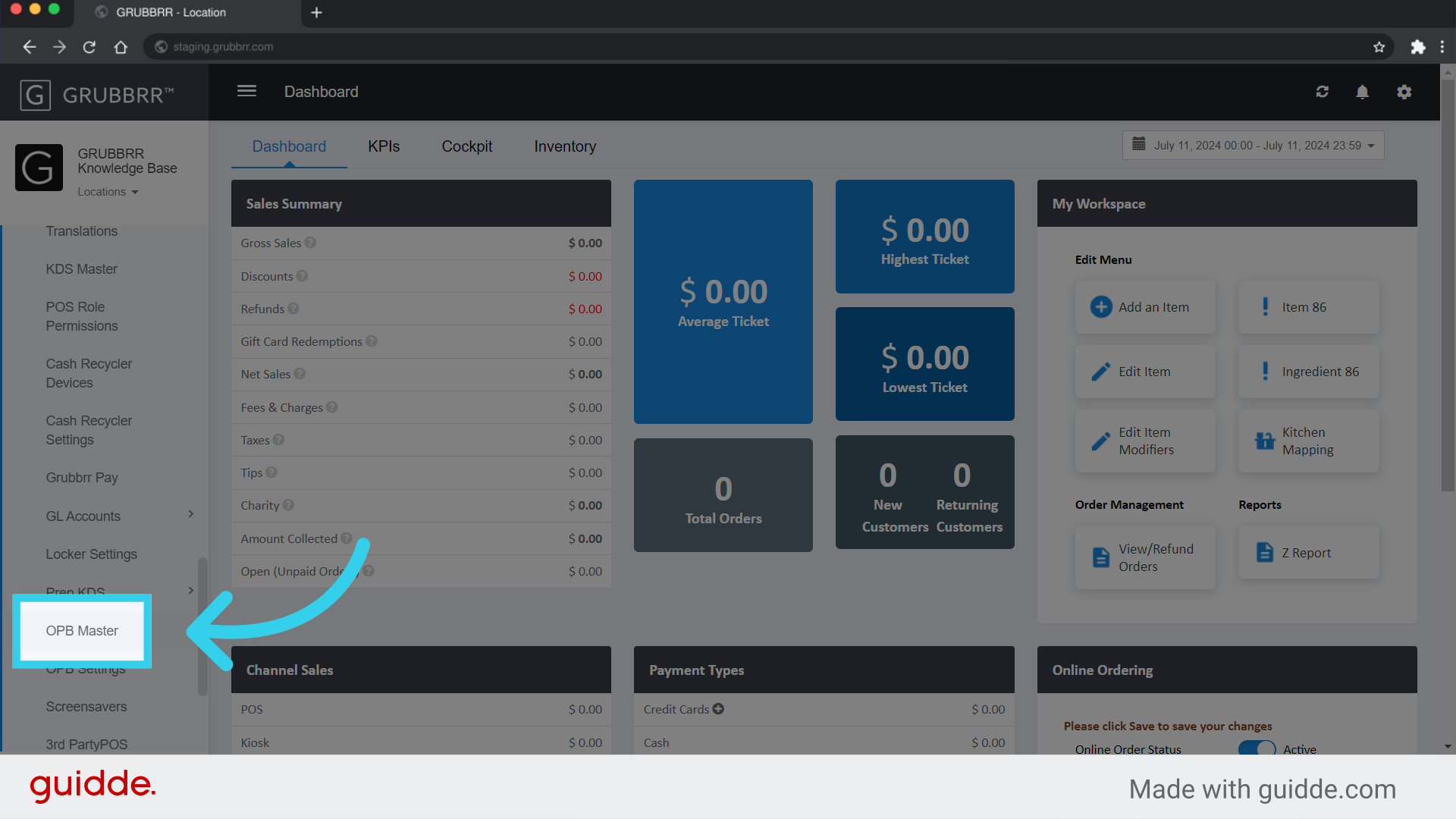Expand the GL Accounts submenu
The image size is (1456, 819).
(x=190, y=514)
